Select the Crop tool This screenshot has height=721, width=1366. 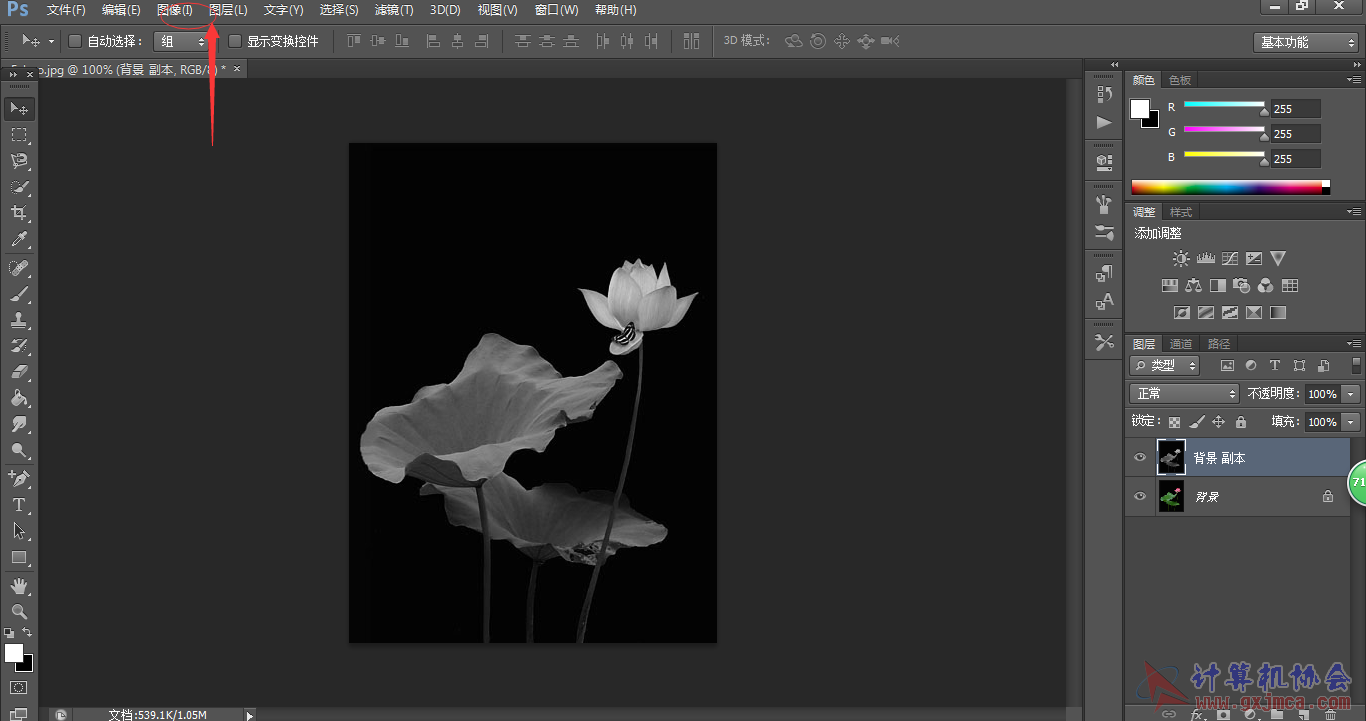[x=19, y=213]
